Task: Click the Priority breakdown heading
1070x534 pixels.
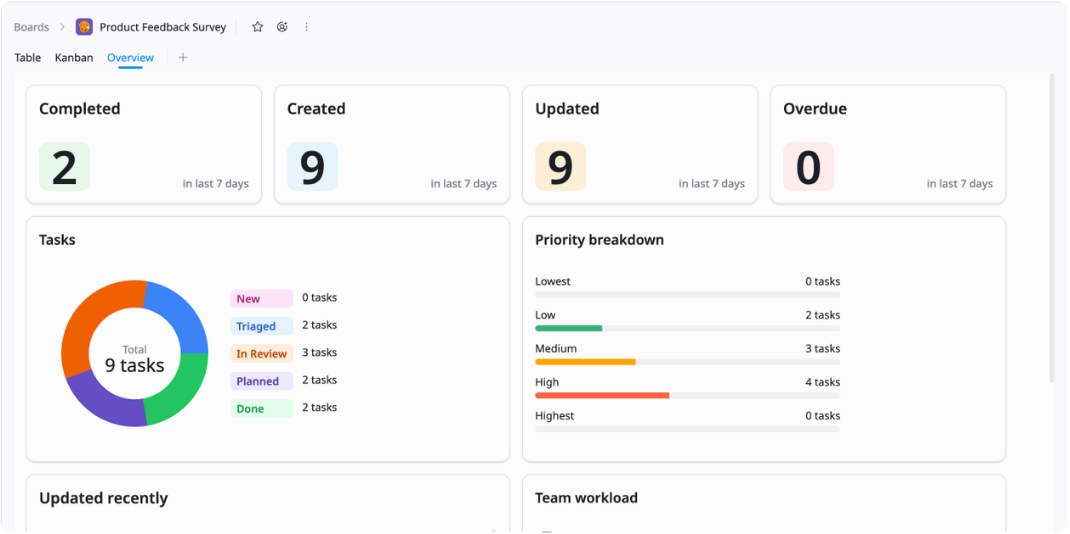Action: (599, 240)
